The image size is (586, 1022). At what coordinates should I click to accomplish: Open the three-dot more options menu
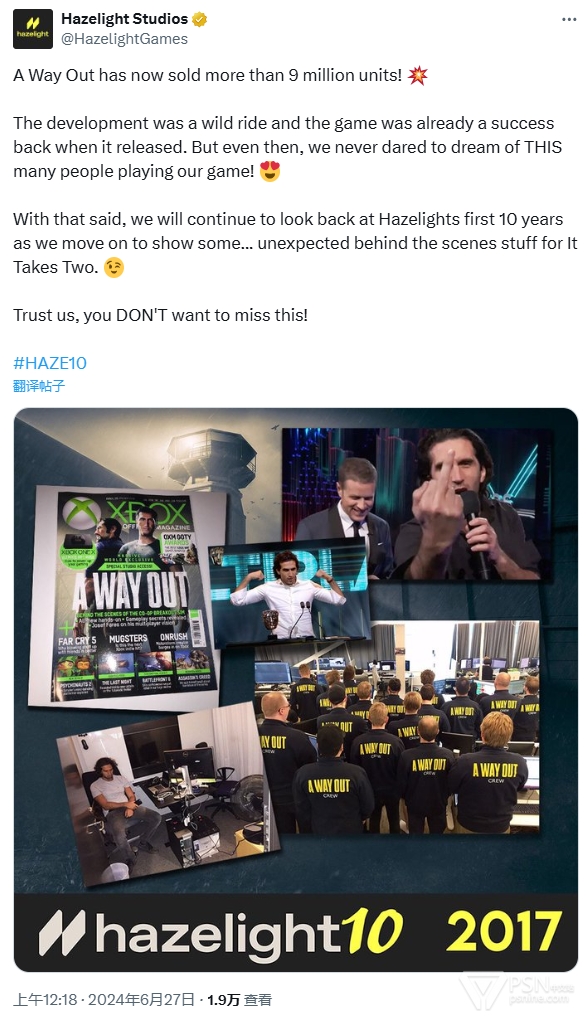click(569, 19)
